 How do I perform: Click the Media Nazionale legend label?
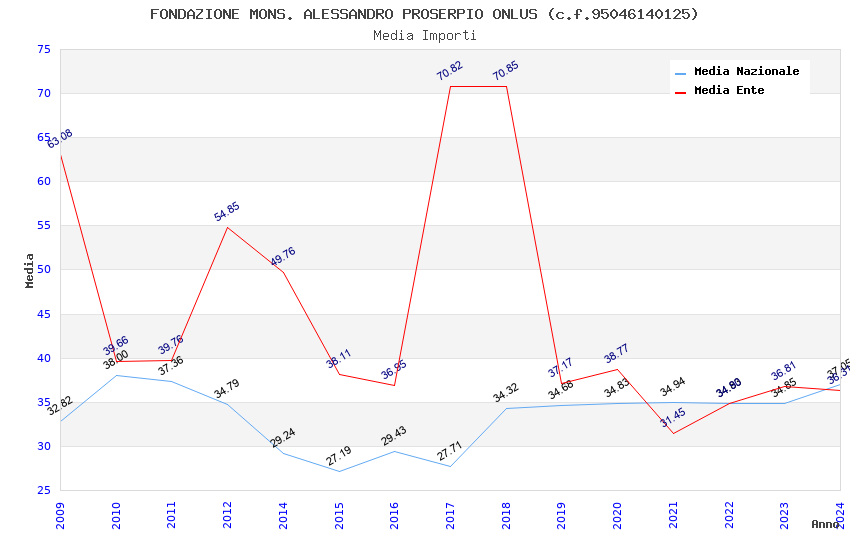[746, 71]
